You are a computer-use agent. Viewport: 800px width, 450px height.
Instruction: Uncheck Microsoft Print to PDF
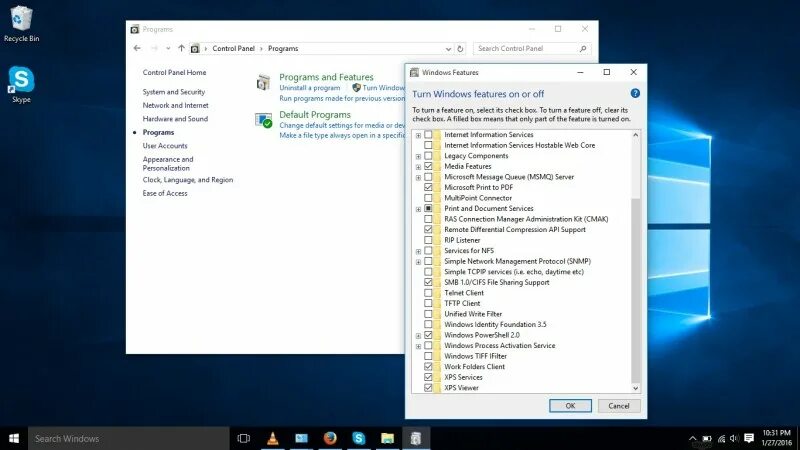click(x=428, y=187)
